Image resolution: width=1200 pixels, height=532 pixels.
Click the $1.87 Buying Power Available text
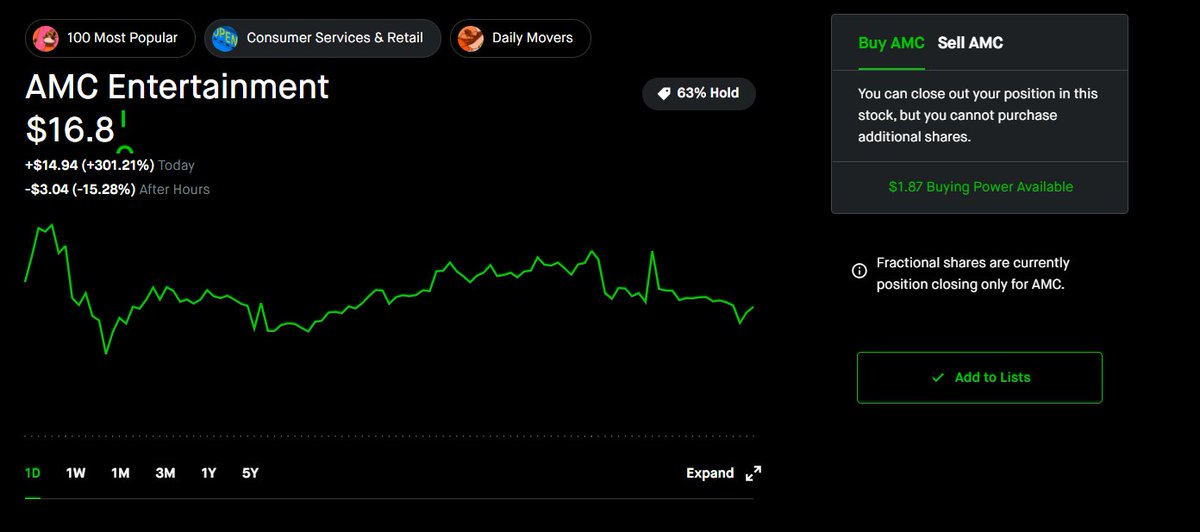980,187
